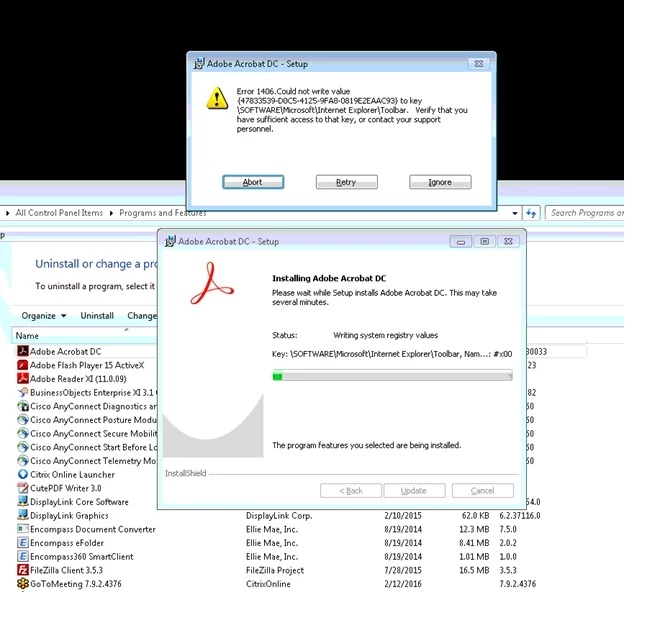
Task: Click the Search Programs input field
Action: (x=585, y=213)
